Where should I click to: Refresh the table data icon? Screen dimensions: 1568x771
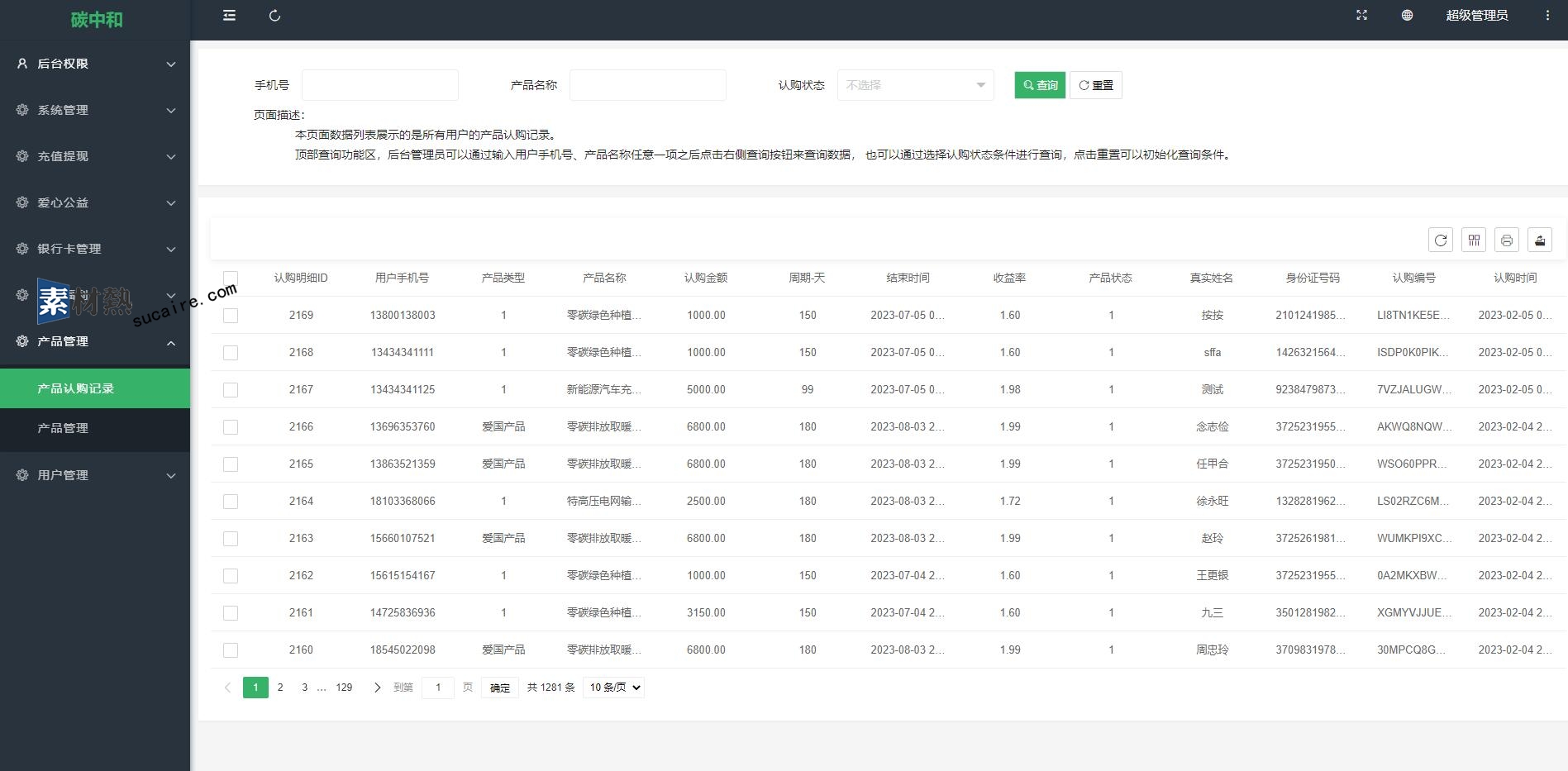coord(1441,240)
